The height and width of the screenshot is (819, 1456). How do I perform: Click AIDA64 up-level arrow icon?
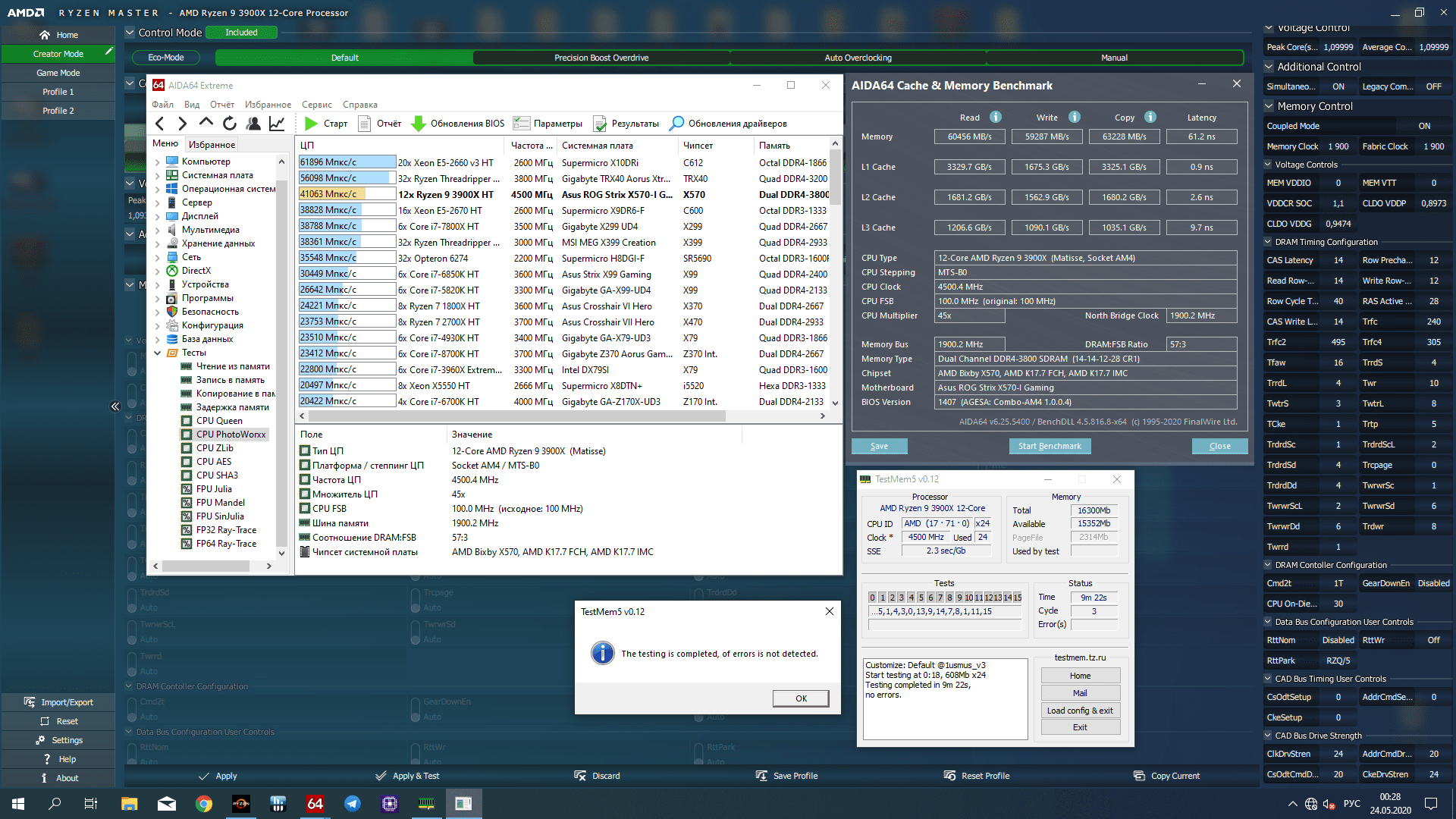206,123
